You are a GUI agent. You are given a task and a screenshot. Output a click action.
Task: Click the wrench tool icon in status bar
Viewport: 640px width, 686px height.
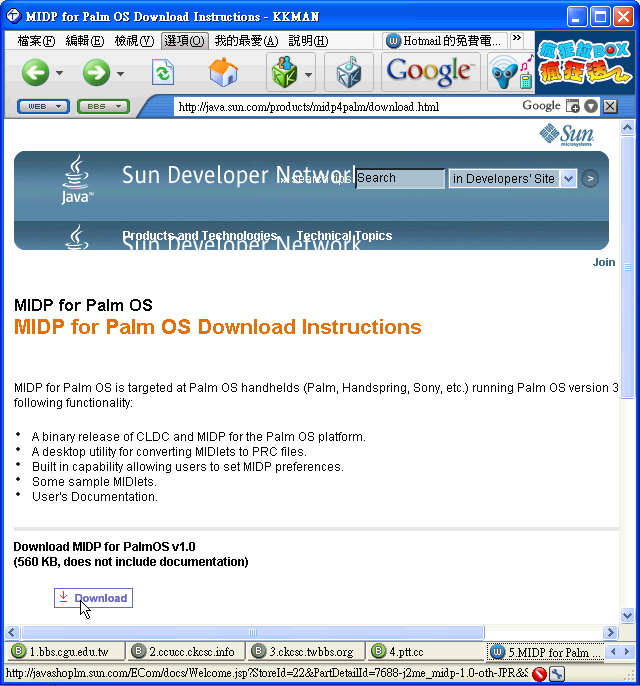[557, 674]
